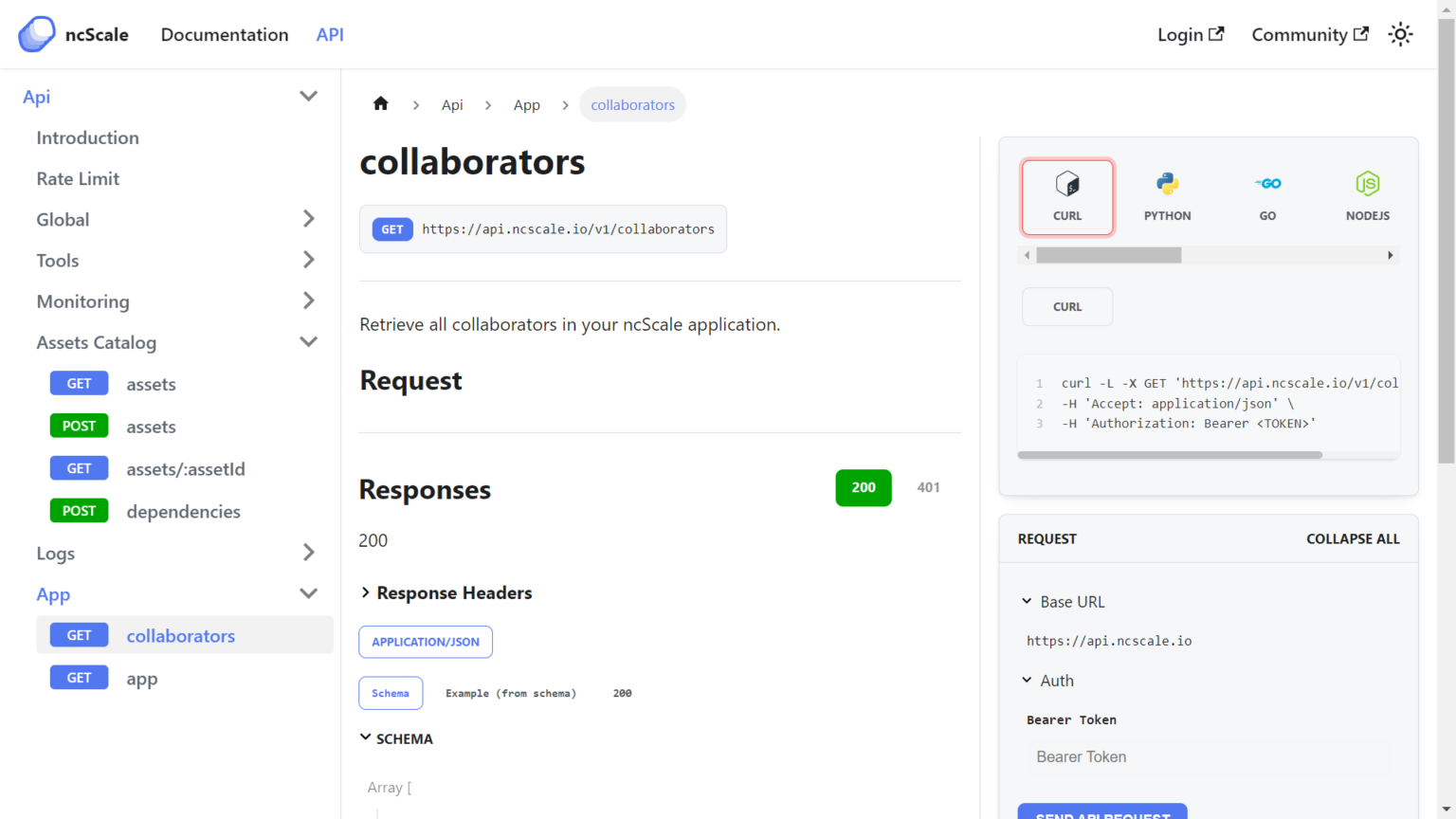Click the ncScale logo icon
The height and width of the screenshot is (819, 1456).
pos(37,34)
